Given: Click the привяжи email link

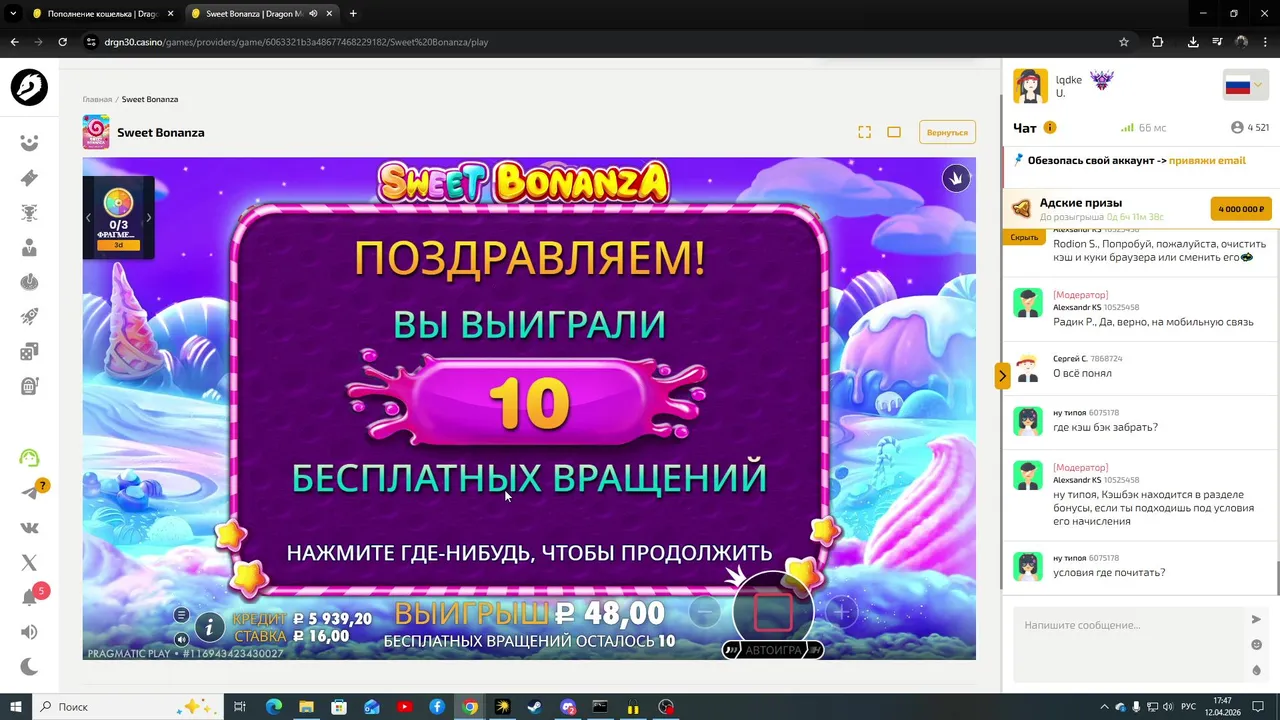Looking at the screenshot, I should [1207, 160].
